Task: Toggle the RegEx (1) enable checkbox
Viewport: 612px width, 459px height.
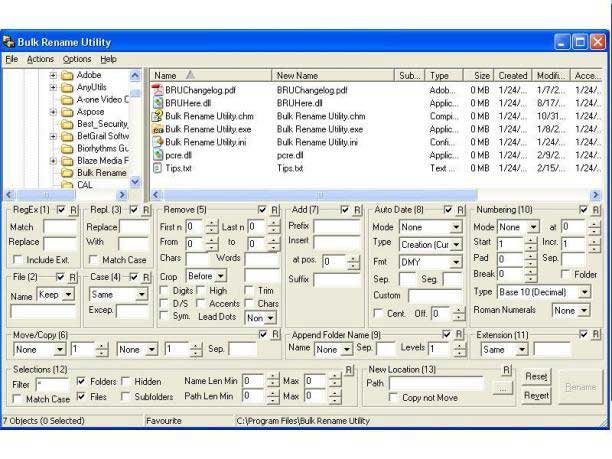Action: coord(61,210)
